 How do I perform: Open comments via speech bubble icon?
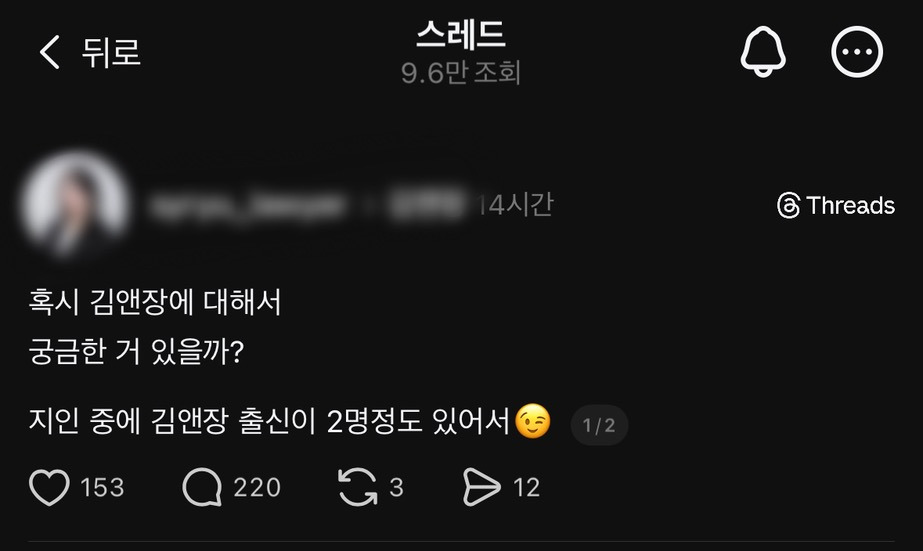tap(202, 487)
